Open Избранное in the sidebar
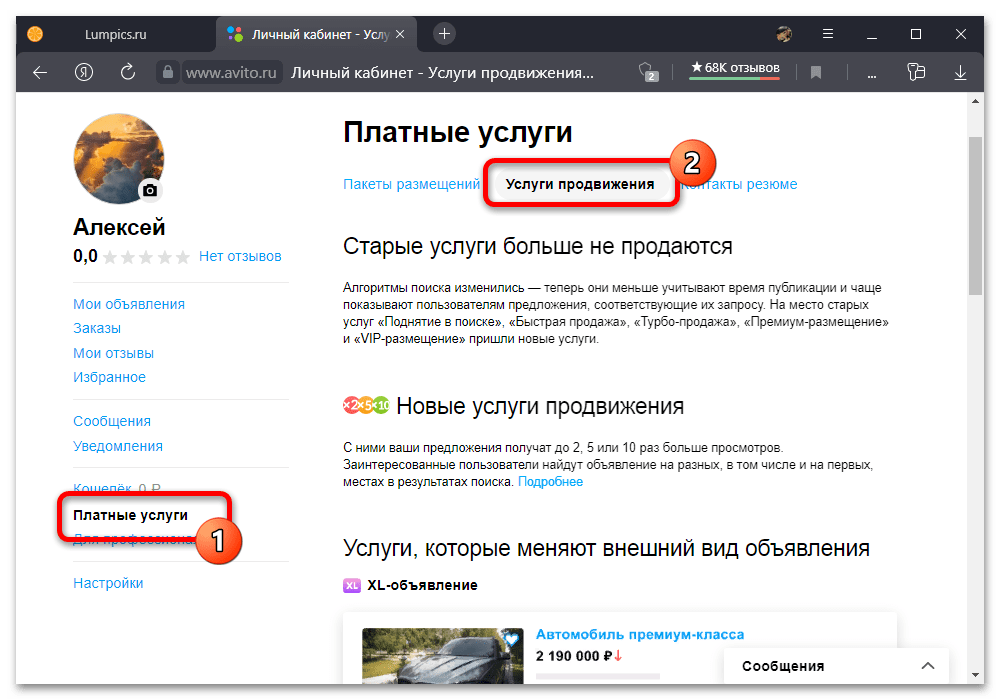 (109, 377)
